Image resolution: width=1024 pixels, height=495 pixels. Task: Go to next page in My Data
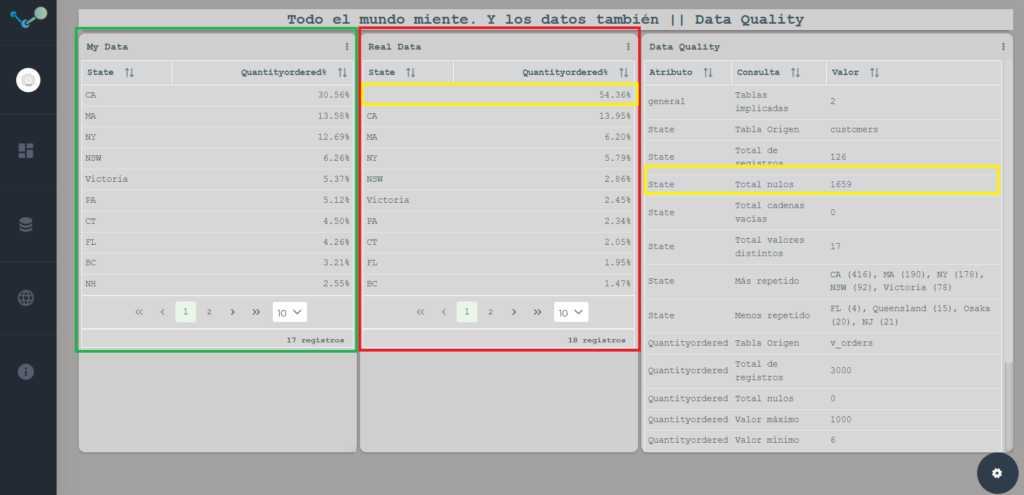pyautogui.click(x=232, y=312)
